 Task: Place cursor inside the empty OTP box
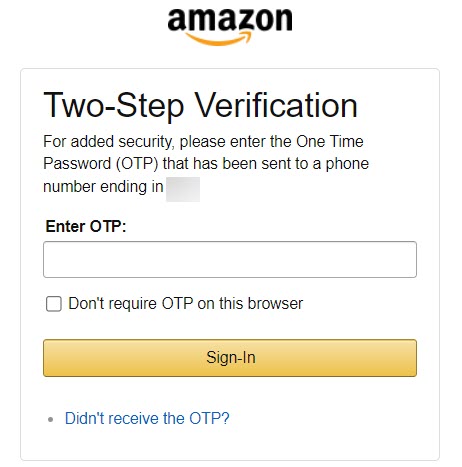[x=230, y=259]
